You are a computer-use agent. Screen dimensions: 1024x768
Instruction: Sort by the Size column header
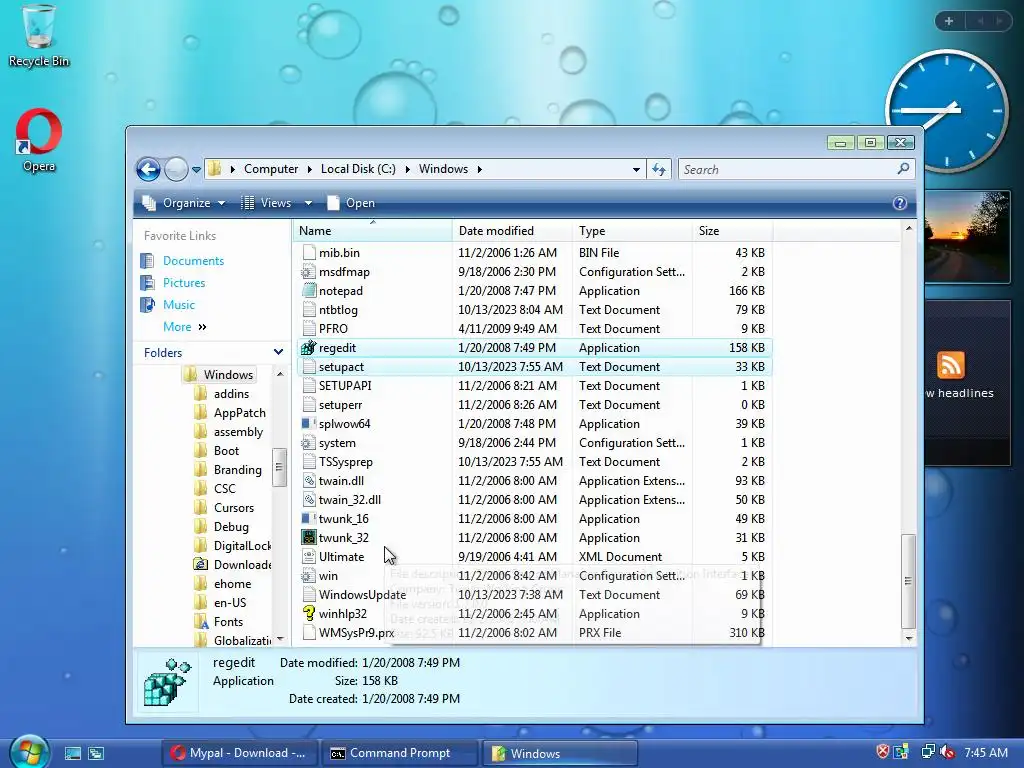click(x=732, y=231)
